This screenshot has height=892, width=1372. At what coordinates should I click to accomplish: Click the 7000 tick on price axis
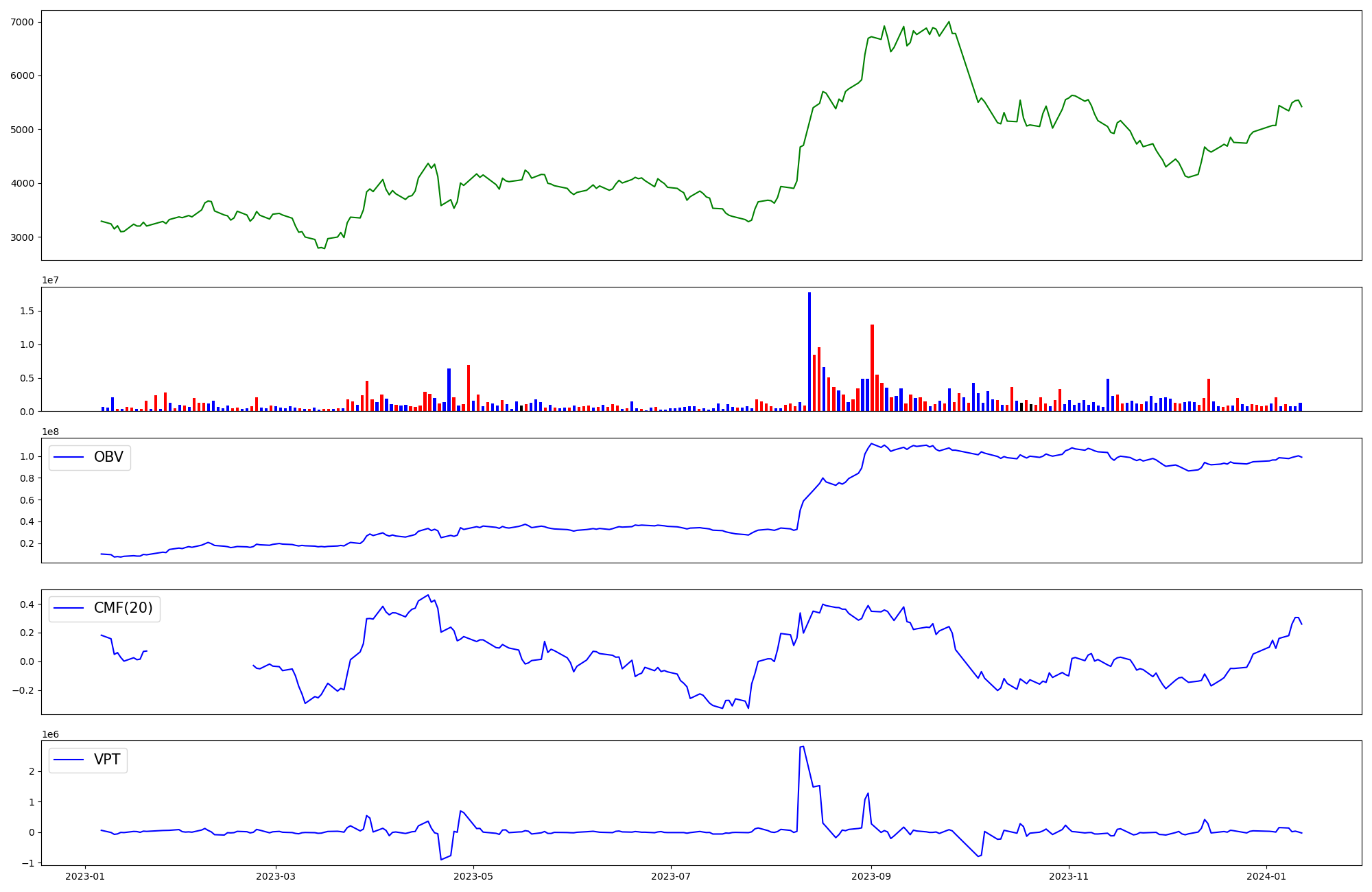[23, 22]
